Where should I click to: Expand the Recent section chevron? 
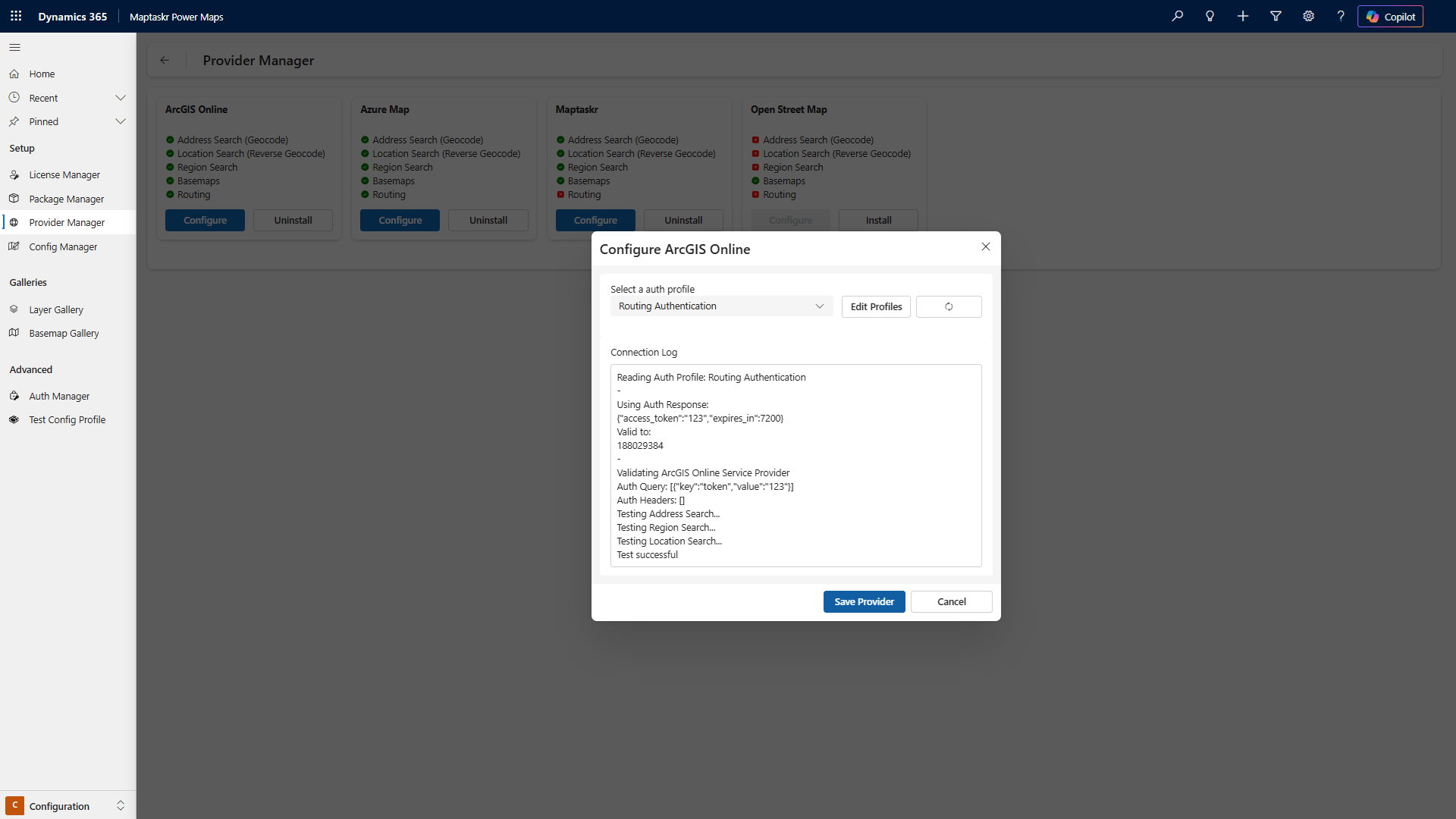point(121,98)
